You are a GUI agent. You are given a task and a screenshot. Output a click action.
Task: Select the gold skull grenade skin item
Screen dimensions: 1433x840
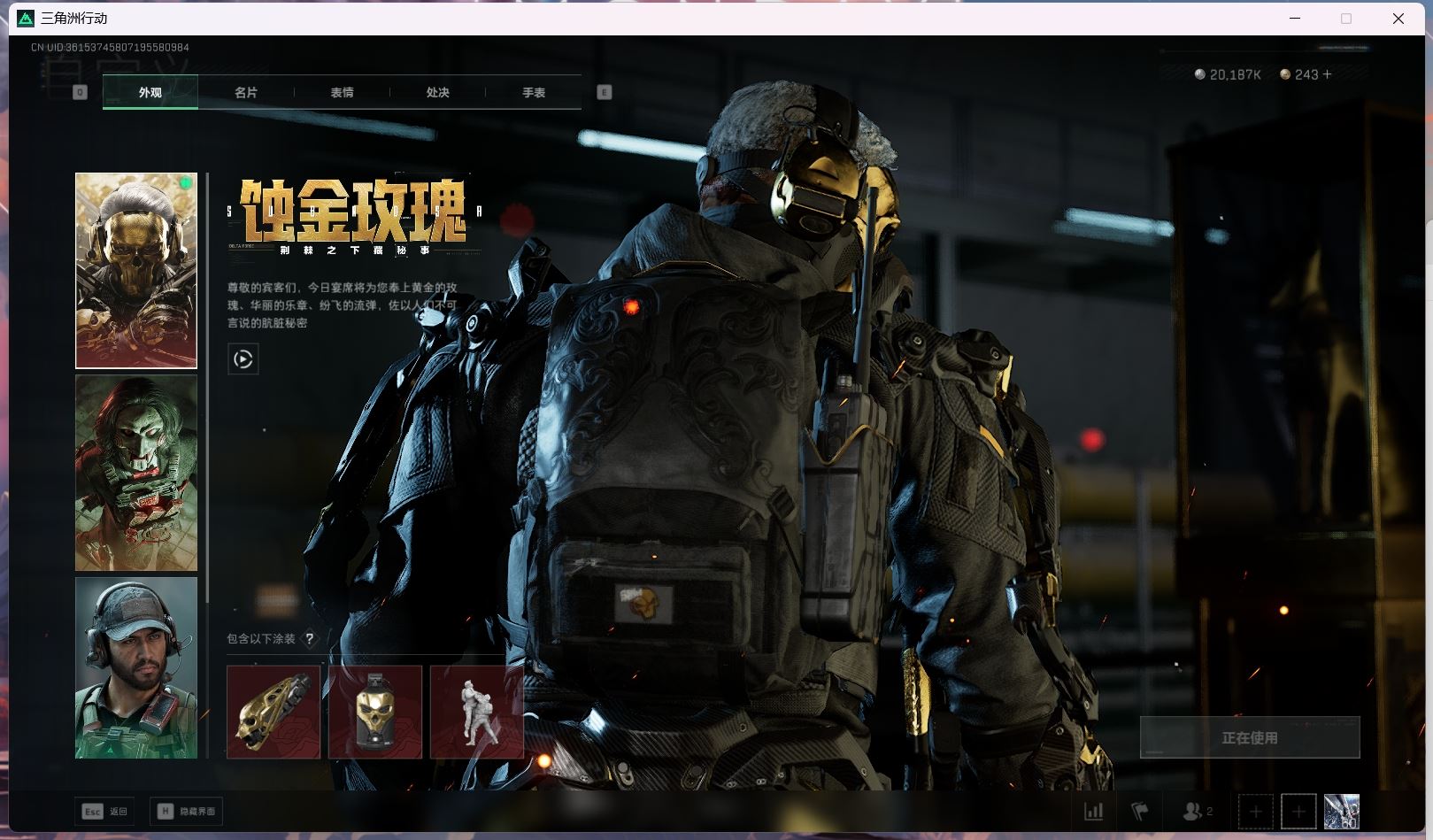(375, 713)
